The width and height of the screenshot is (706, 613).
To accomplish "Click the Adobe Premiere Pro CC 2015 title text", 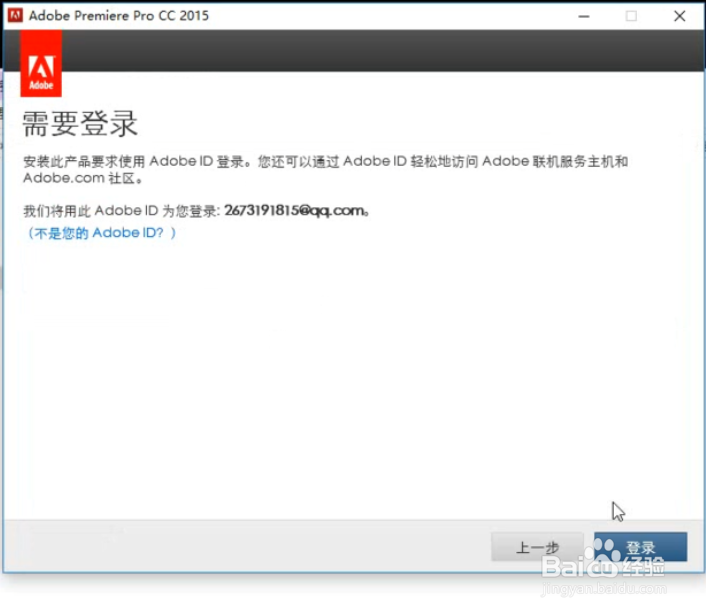I will click(x=119, y=16).
